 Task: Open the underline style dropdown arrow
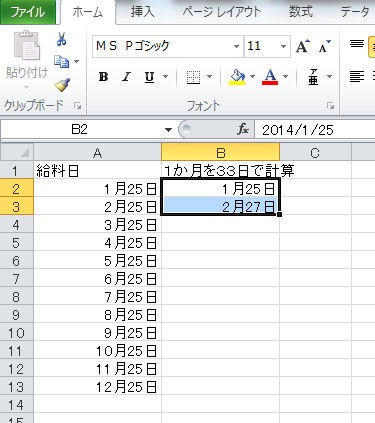(x=165, y=77)
